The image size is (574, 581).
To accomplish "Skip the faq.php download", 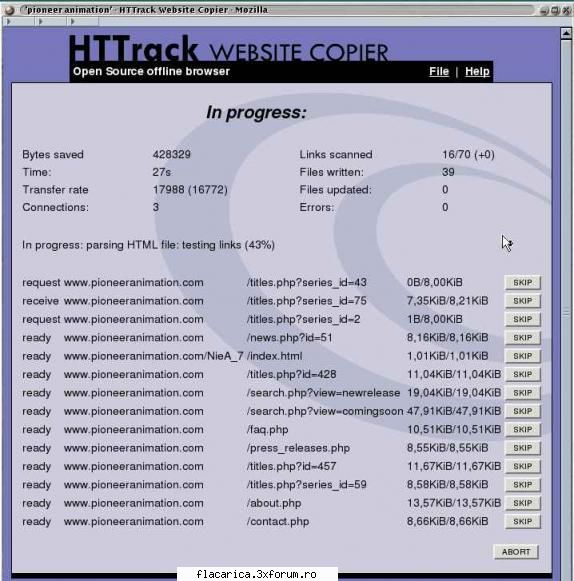I will pyautogui.click(x=522, y=429).
